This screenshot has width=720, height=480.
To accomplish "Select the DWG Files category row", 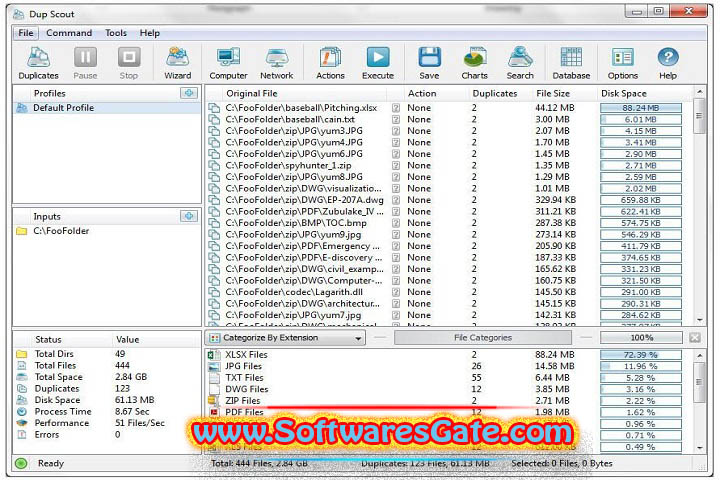I will (x=445, y=389).
